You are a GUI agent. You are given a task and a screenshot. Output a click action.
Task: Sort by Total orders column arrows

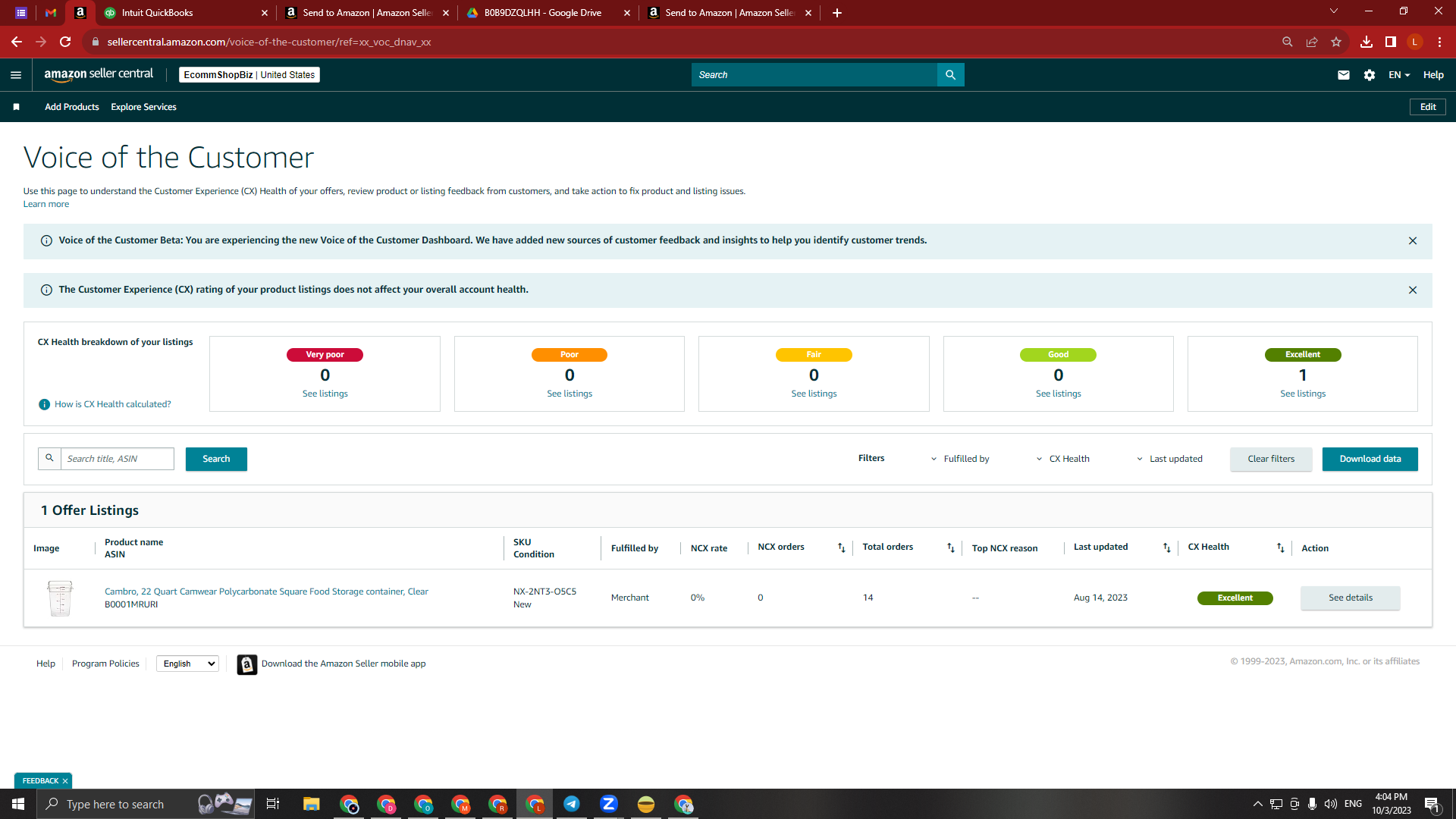pos(951,548)
